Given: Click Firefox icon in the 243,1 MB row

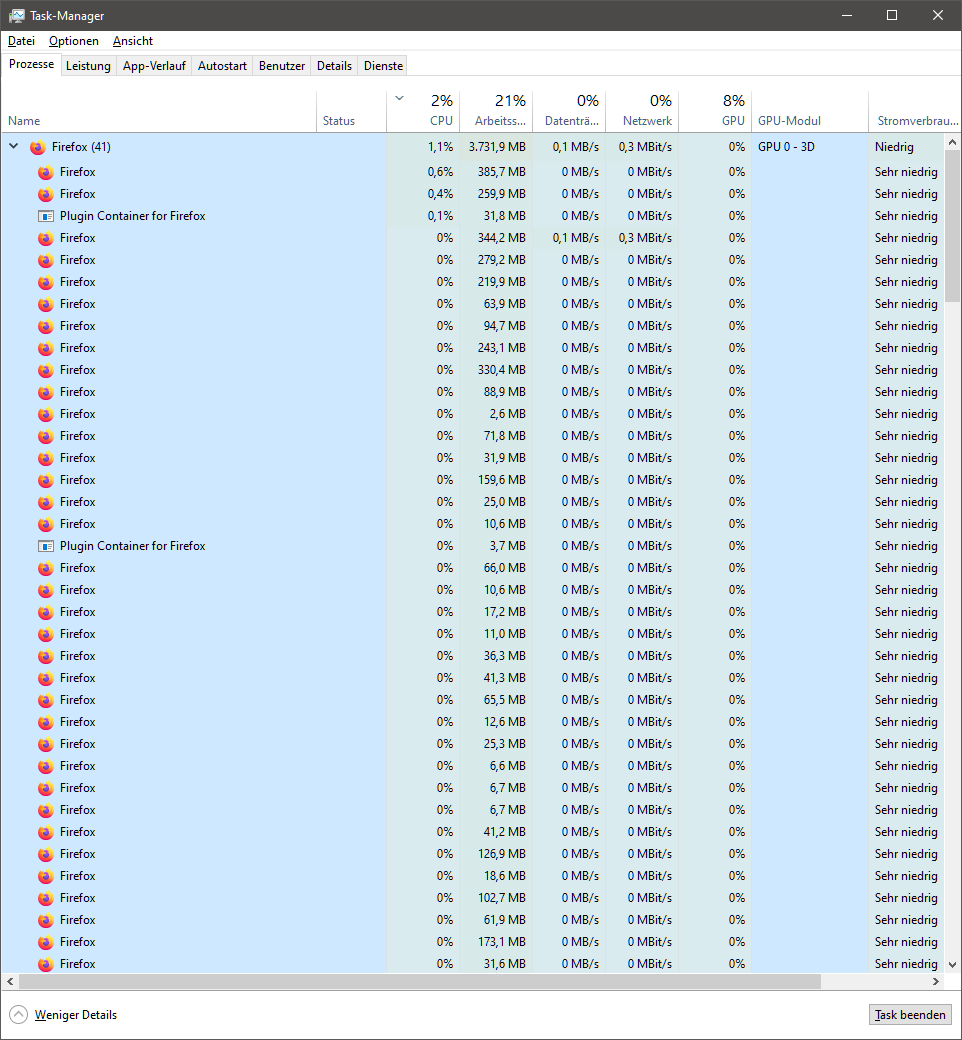Looking at the screenshot, I should pyautogui.click(x=46, y=348).
